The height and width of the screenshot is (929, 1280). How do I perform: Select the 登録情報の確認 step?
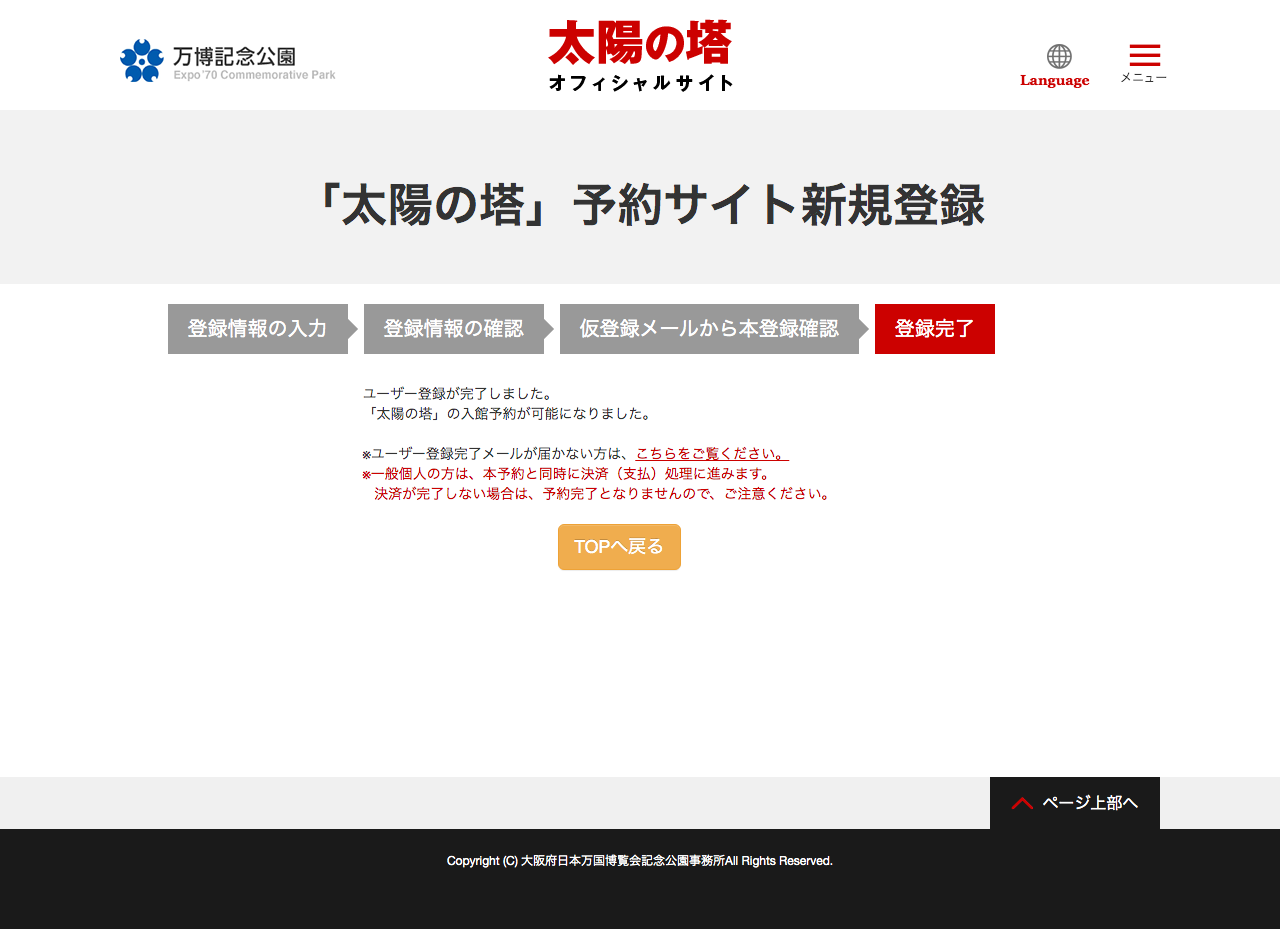[x=454, y=329]
